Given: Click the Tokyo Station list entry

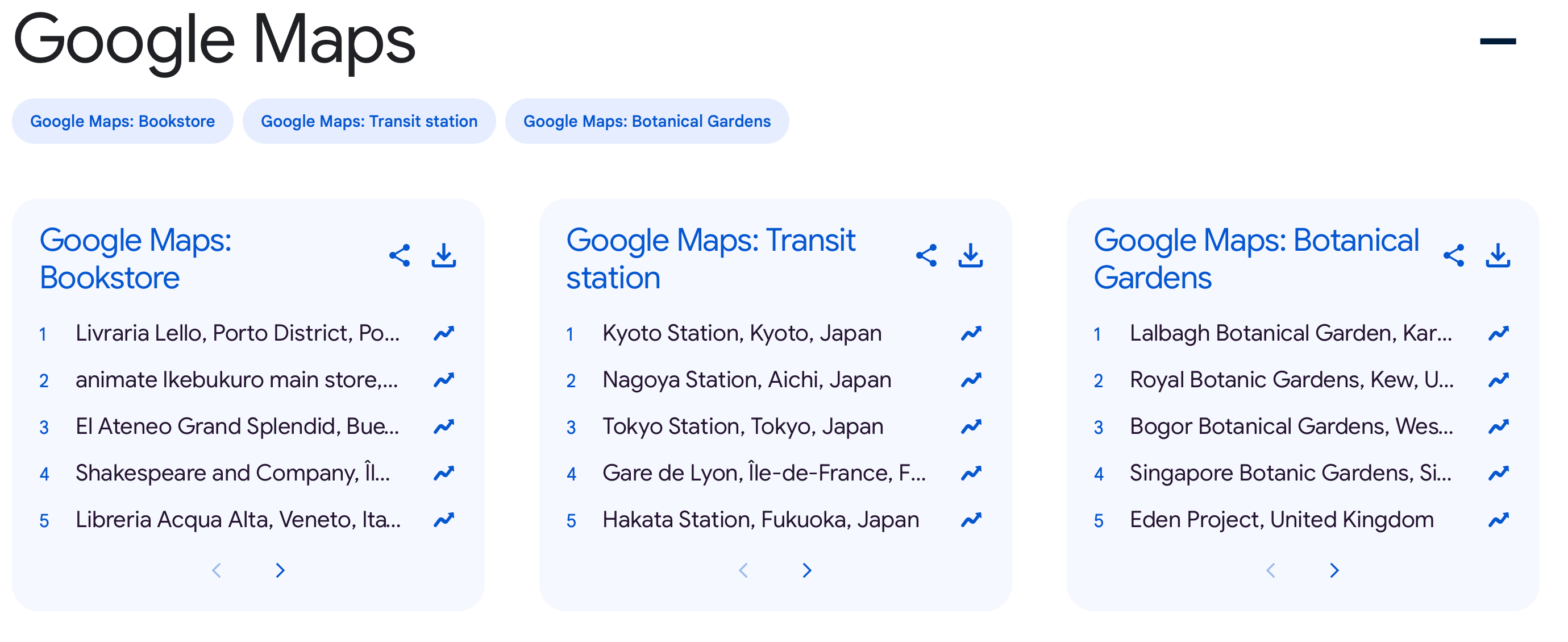Looking at the screenshot, I should [743, 426].
